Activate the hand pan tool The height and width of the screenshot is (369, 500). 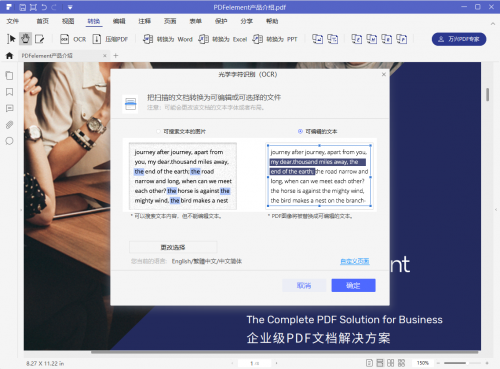[x=25, y=39]
